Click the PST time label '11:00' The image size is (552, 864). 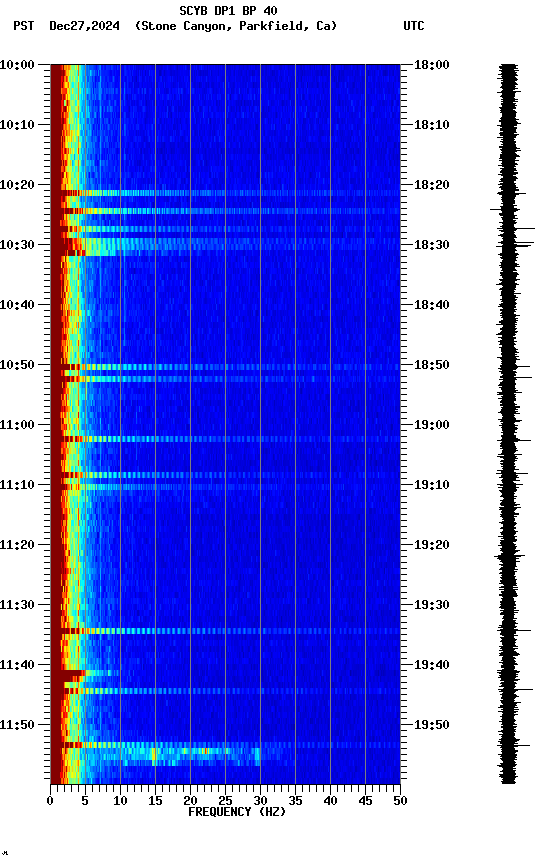point(17,425)
